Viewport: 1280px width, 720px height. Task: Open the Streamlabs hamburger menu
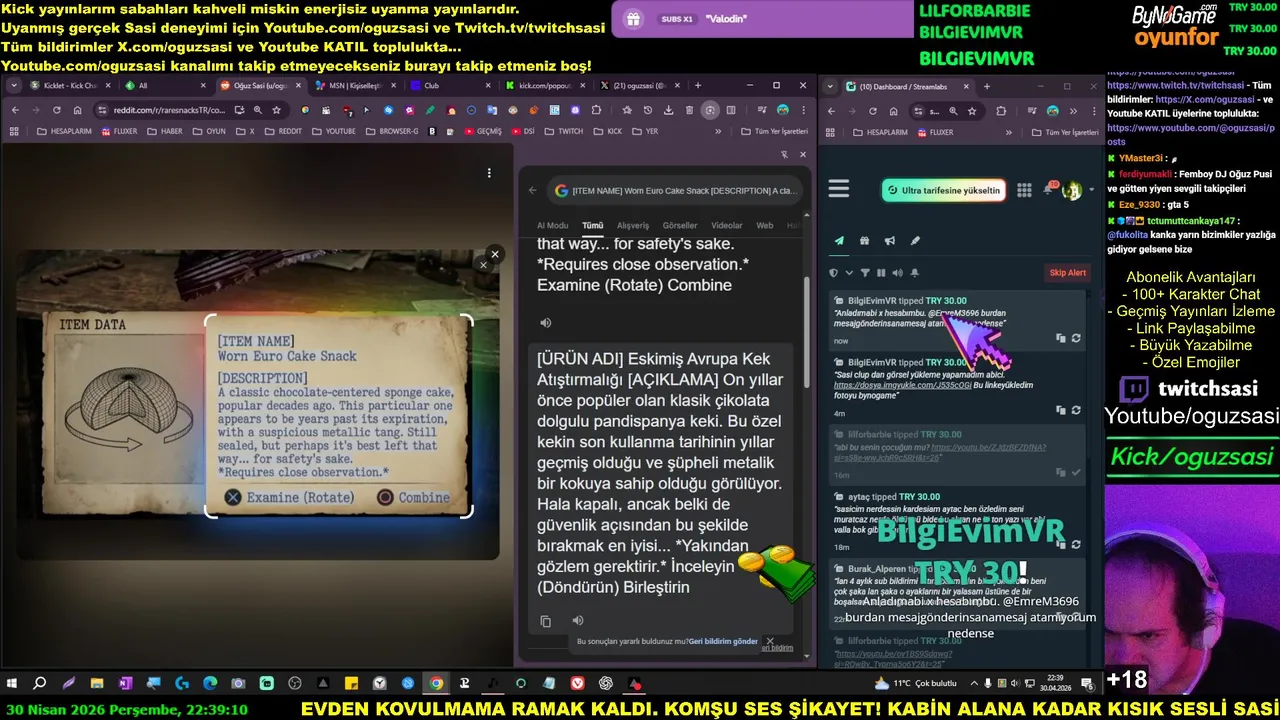[839, 189]
